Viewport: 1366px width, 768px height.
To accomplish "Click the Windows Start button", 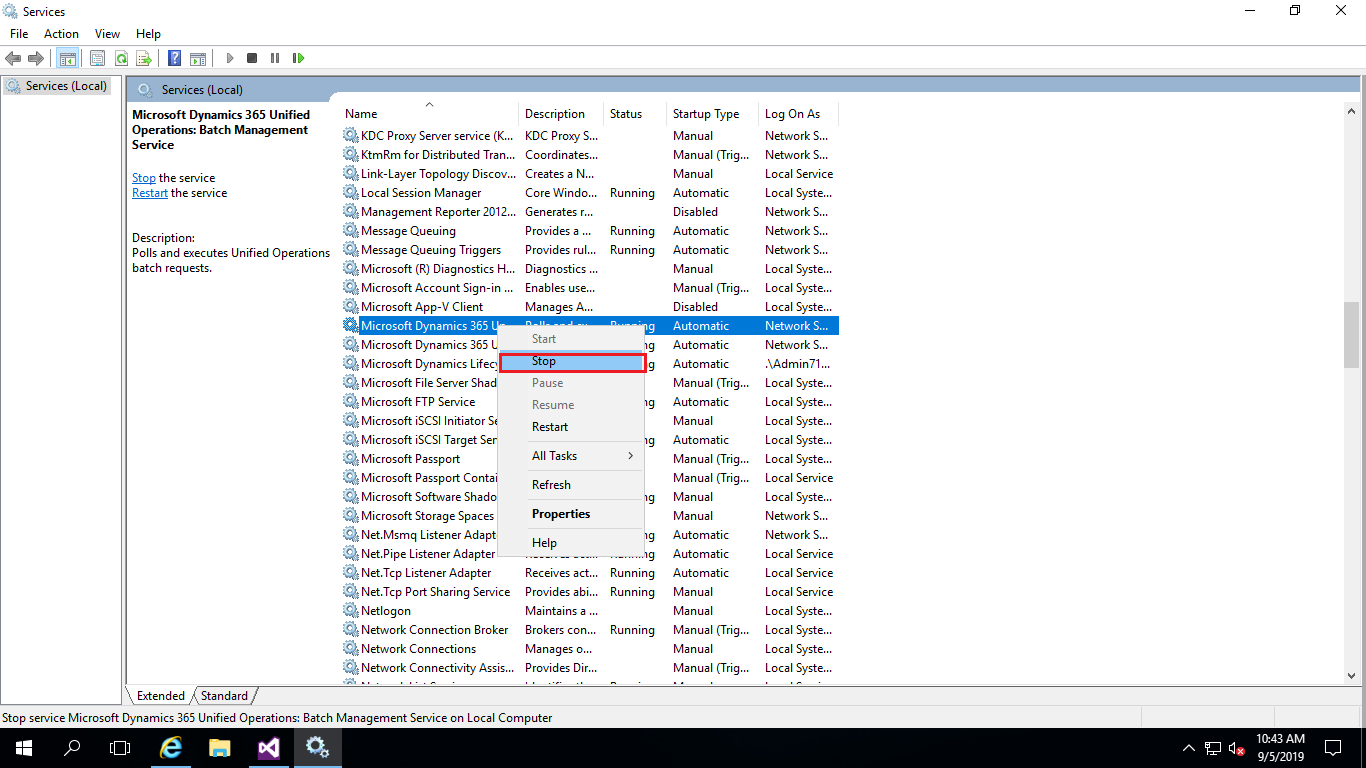I will 24,747.
